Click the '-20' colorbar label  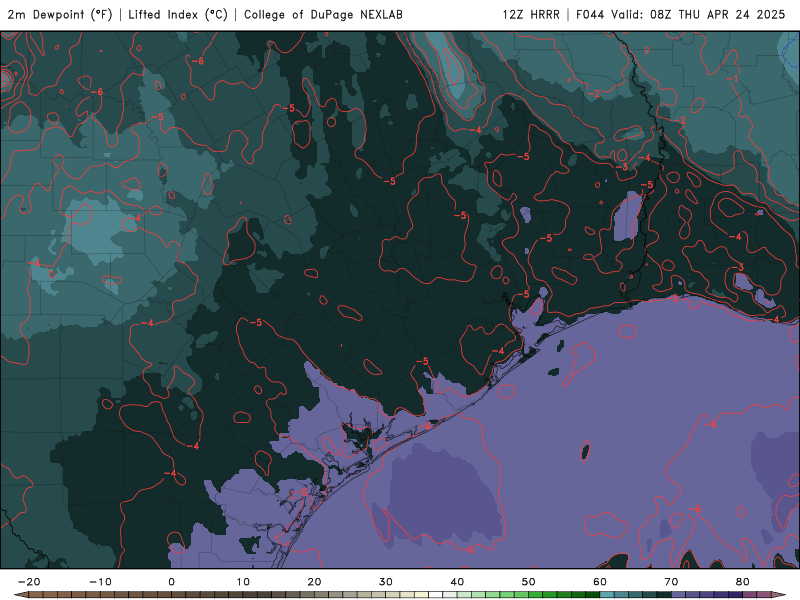coord(29,582)
